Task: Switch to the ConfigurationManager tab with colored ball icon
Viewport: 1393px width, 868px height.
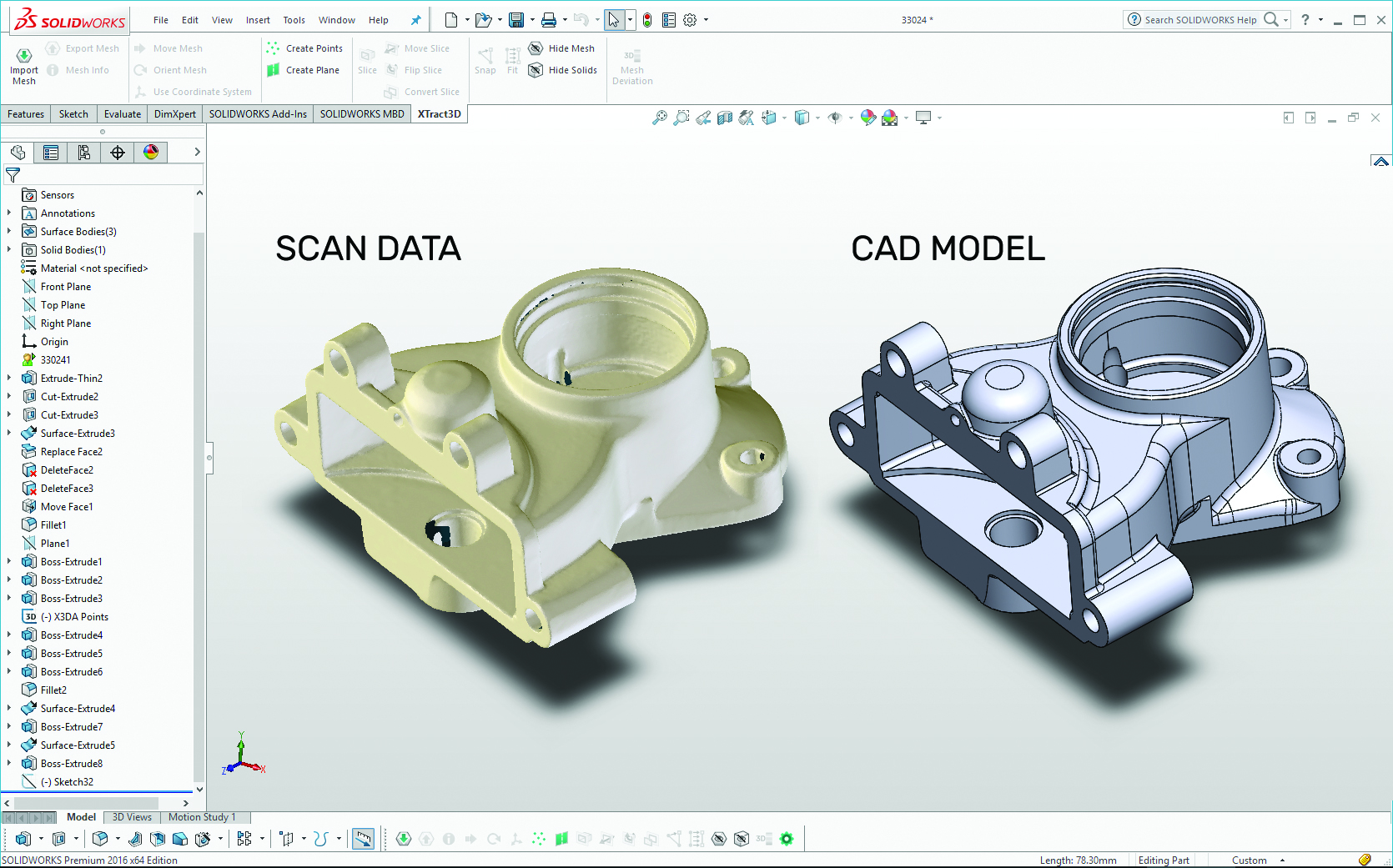Action: pyautogui.click(x=151, y=152)
